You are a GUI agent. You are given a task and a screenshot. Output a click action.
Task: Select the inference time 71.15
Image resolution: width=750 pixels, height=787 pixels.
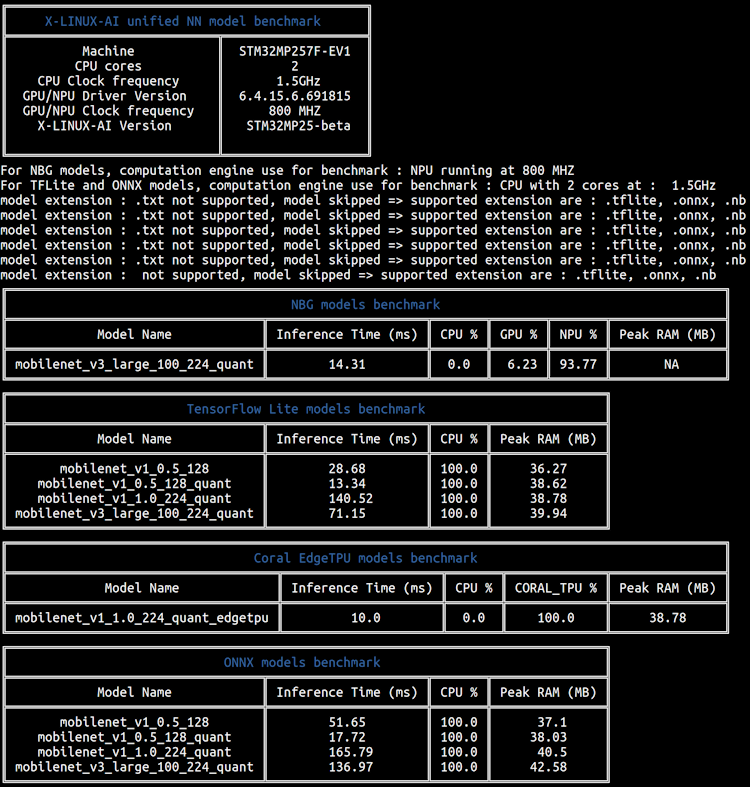(347, 514)
